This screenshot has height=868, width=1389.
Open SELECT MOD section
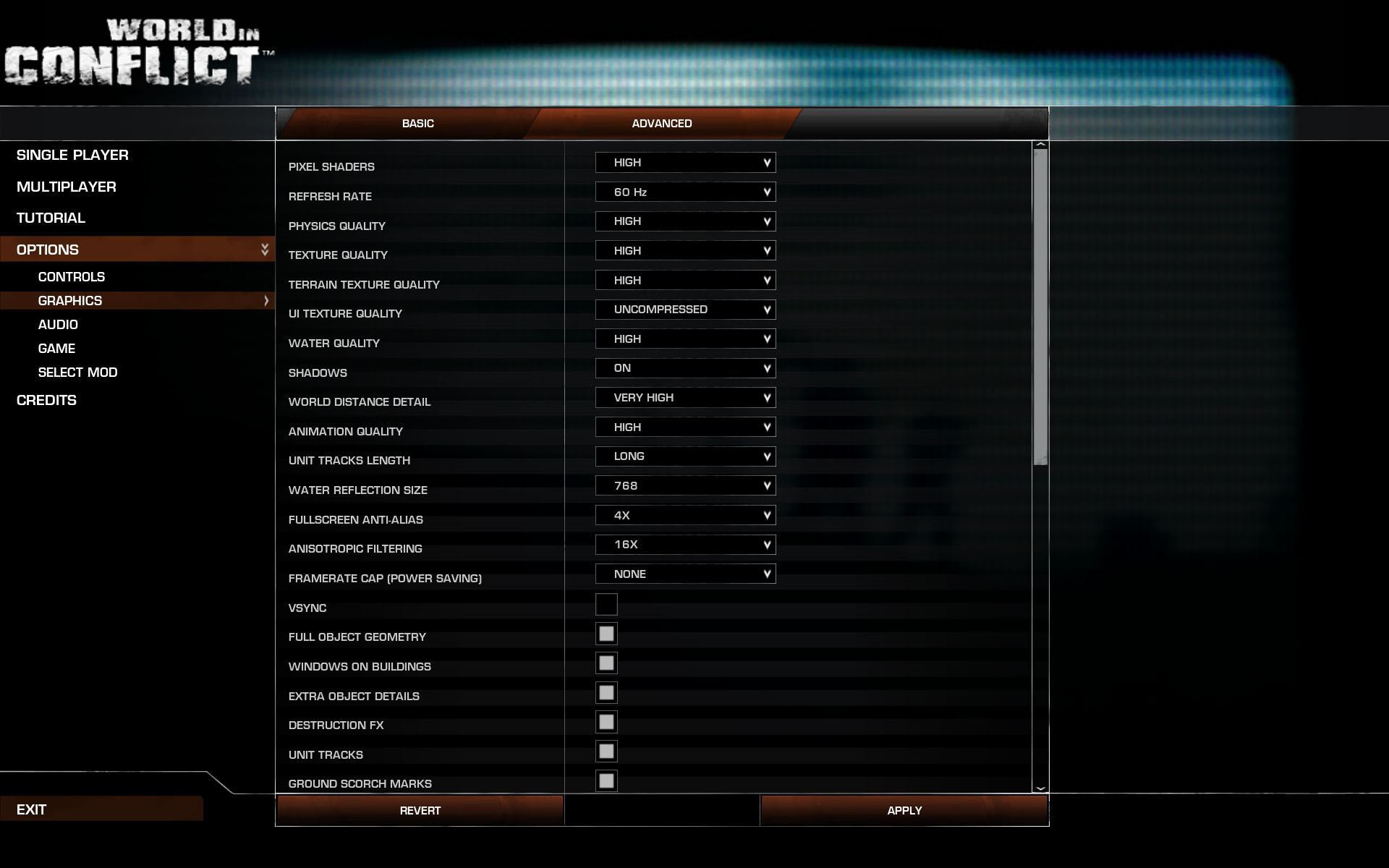click(78, 371)
